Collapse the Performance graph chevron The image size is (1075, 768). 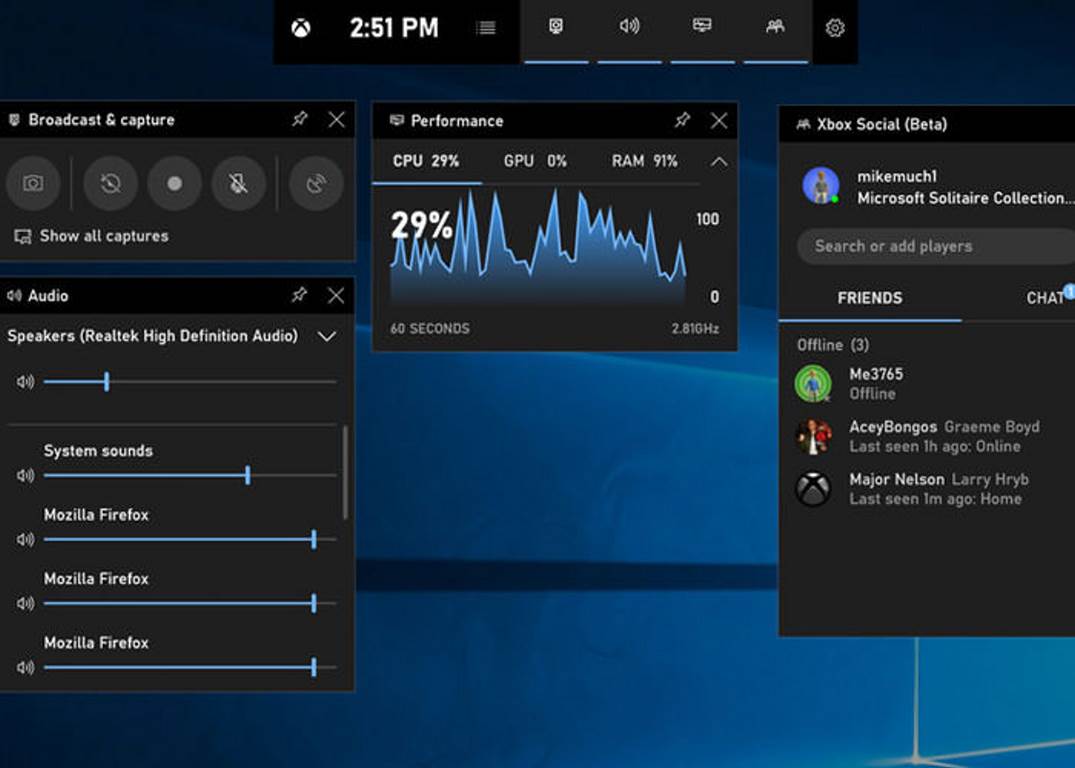coord(718,162)
